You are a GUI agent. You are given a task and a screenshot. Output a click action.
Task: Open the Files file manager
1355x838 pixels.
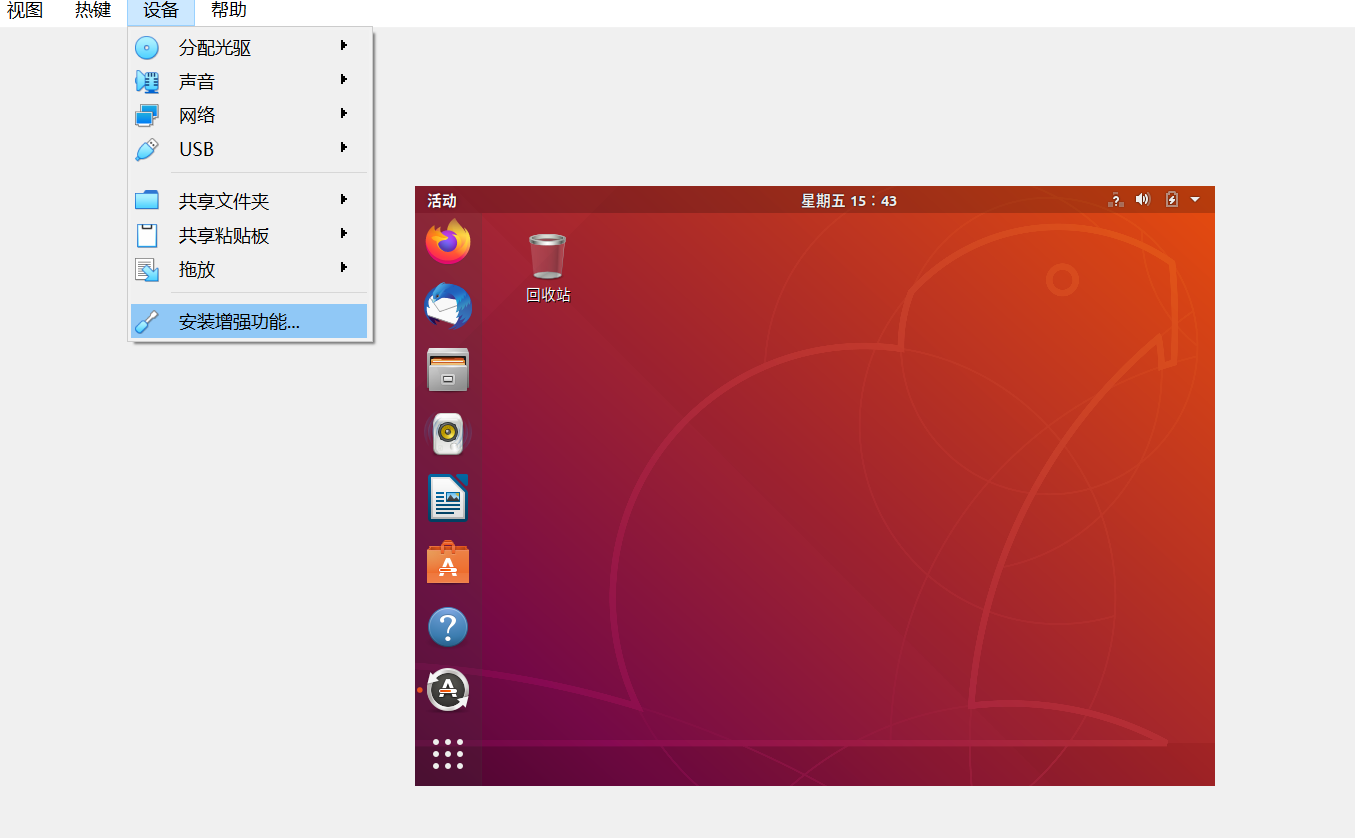point(447,369)
